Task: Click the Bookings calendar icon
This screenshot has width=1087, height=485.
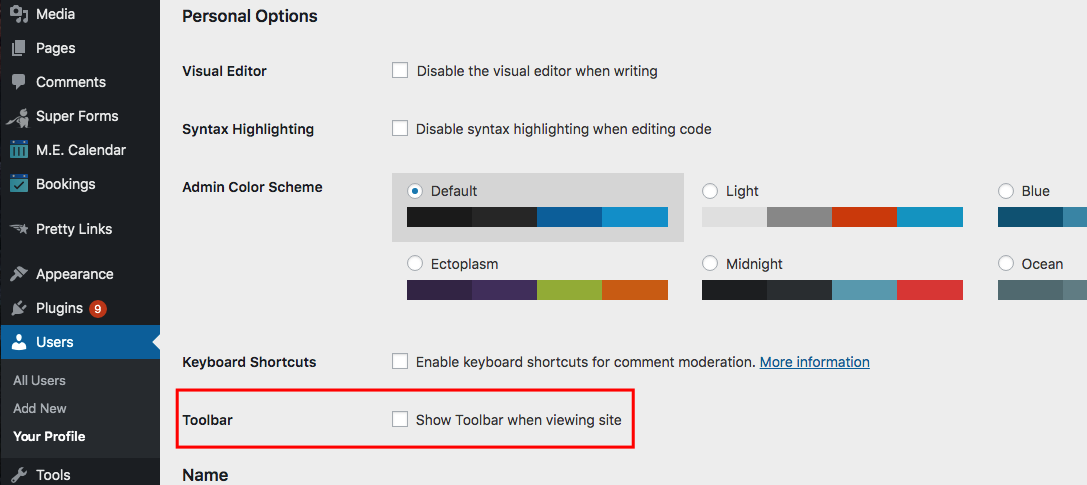Action: [19, 184]
